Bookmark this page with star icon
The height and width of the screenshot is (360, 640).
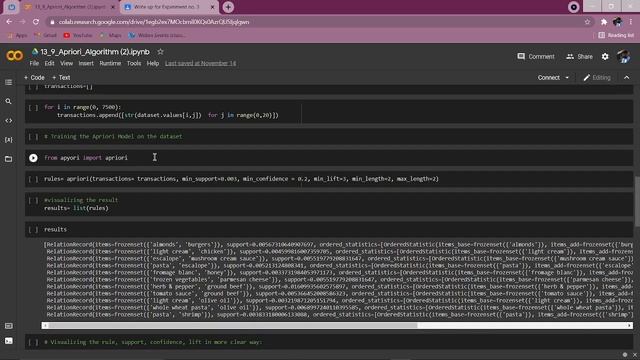coord(587,22)
